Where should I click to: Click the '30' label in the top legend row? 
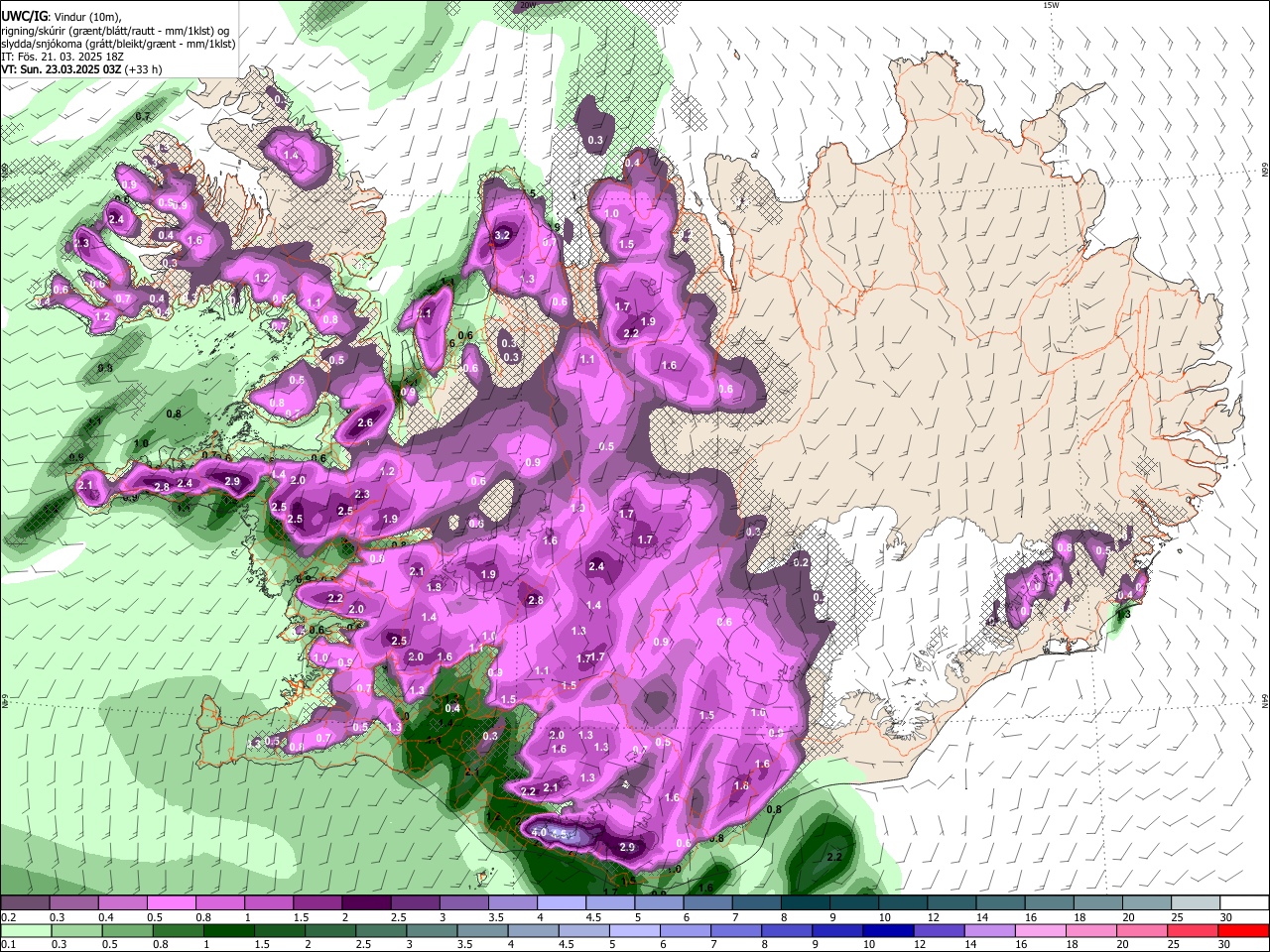(x=1225, y=917)
